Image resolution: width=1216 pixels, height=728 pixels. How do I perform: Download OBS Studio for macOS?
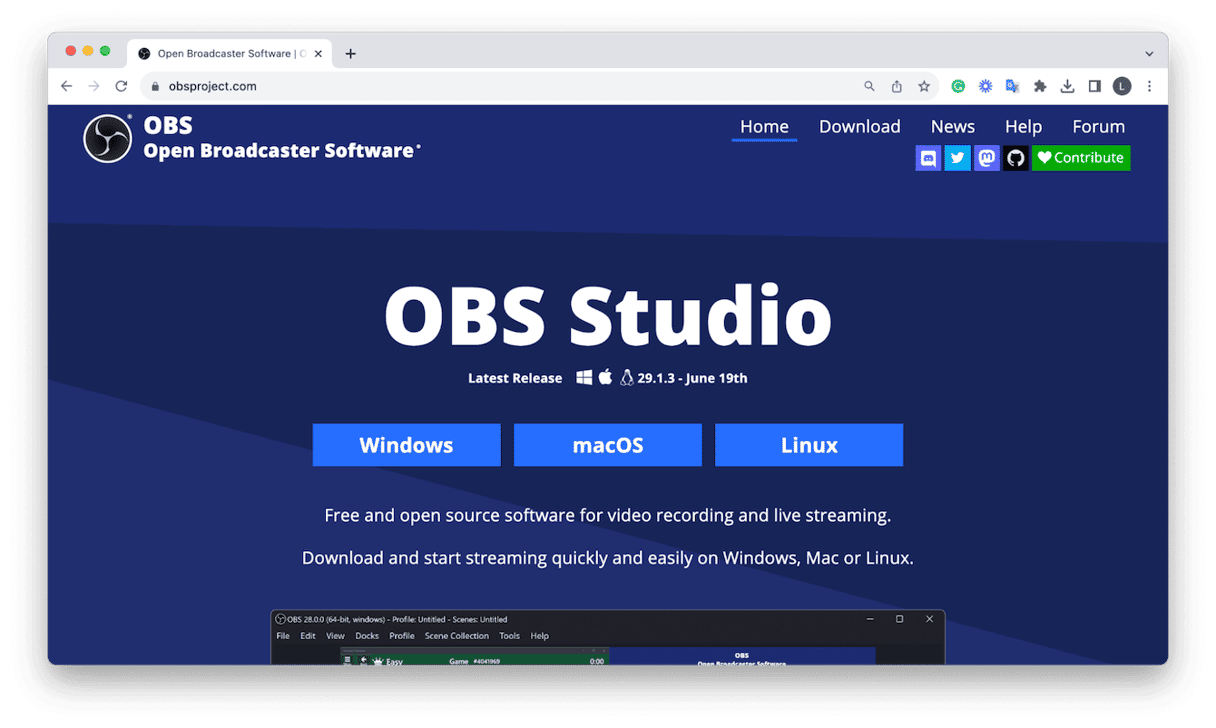(x=607, y=444)
